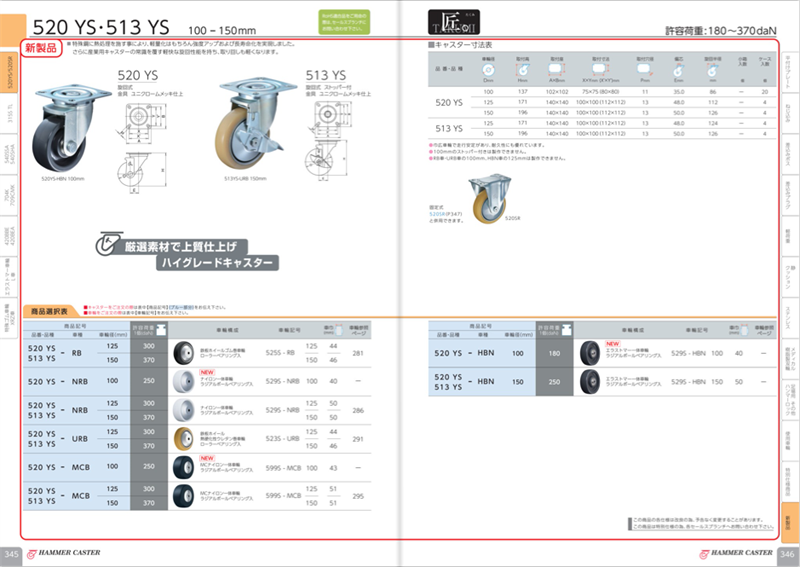This screenshot has height=567, width=800.
Task: Click page number 345
Action: pos(11,554)
